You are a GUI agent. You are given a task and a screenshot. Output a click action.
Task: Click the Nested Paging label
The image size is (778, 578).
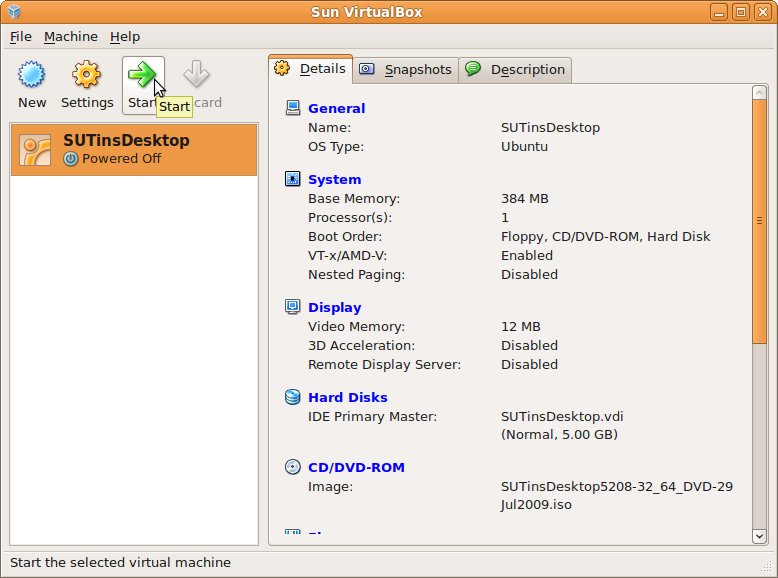click(x=356, y=275)
